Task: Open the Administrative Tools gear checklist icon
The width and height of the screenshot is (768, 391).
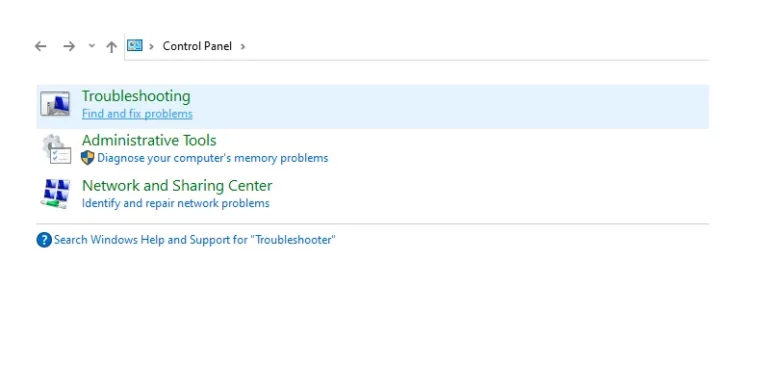Action: (x=56, y=149)
